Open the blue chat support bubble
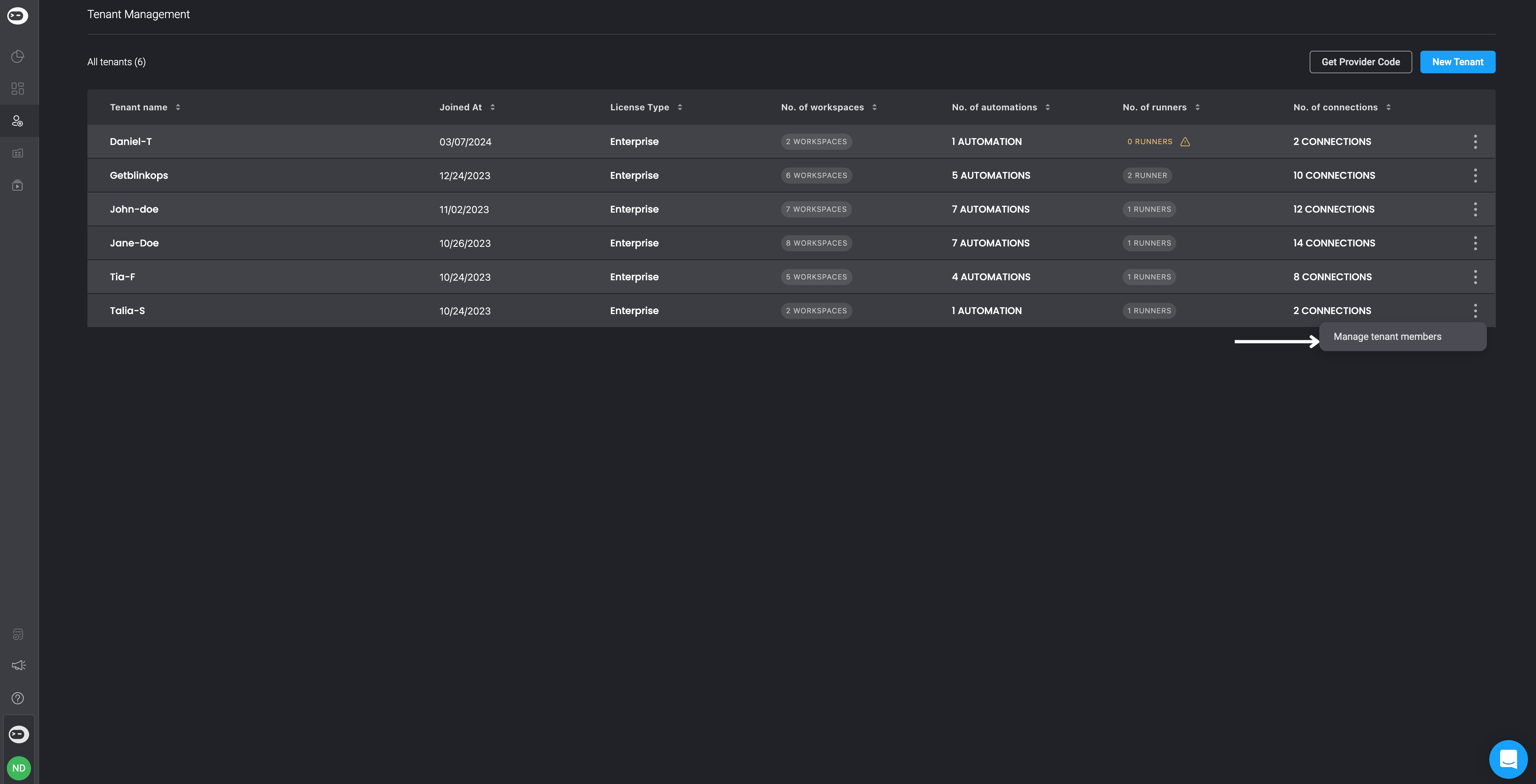 coord(1508,759)
